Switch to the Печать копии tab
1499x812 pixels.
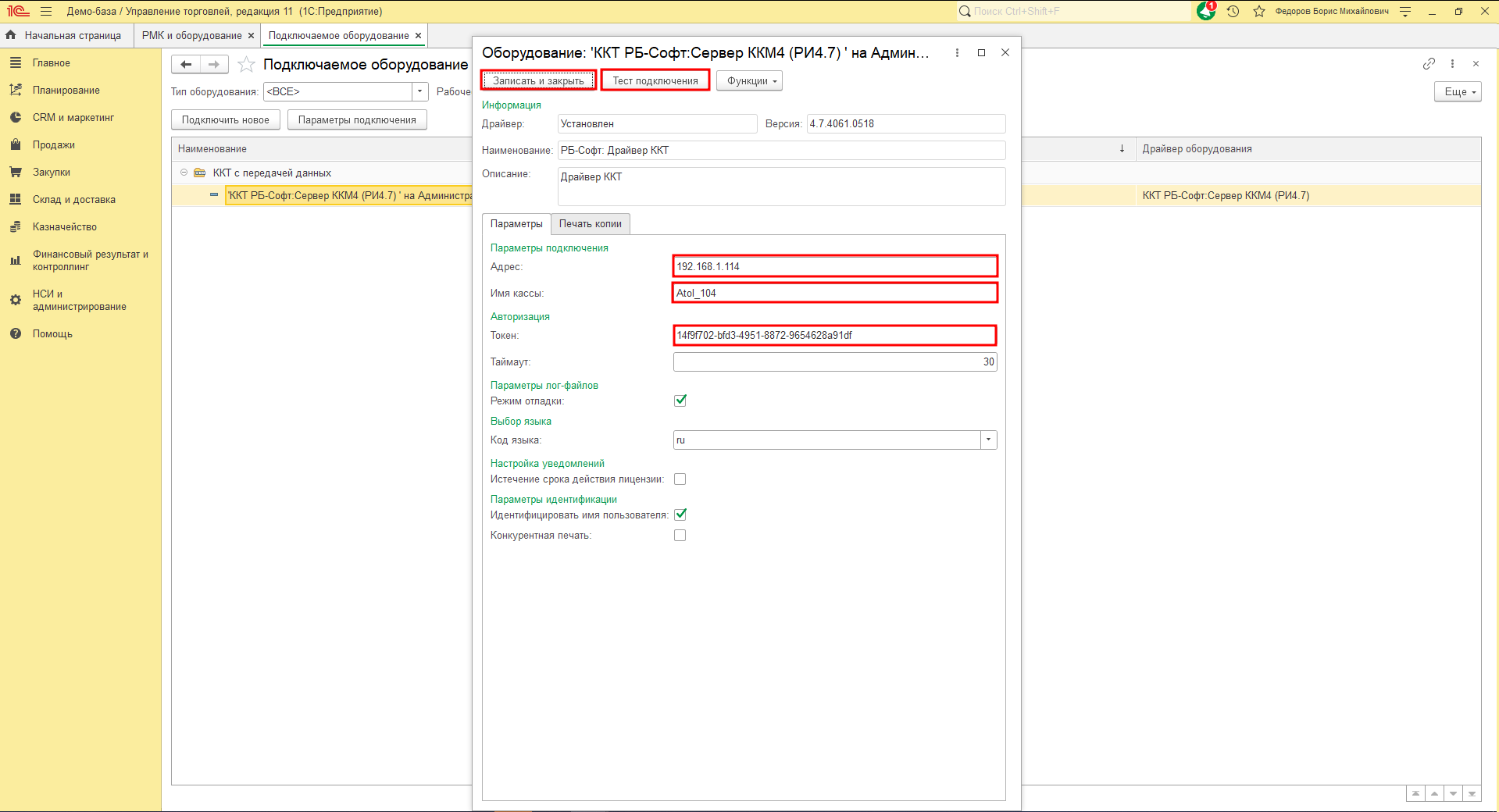click(591, 224)
